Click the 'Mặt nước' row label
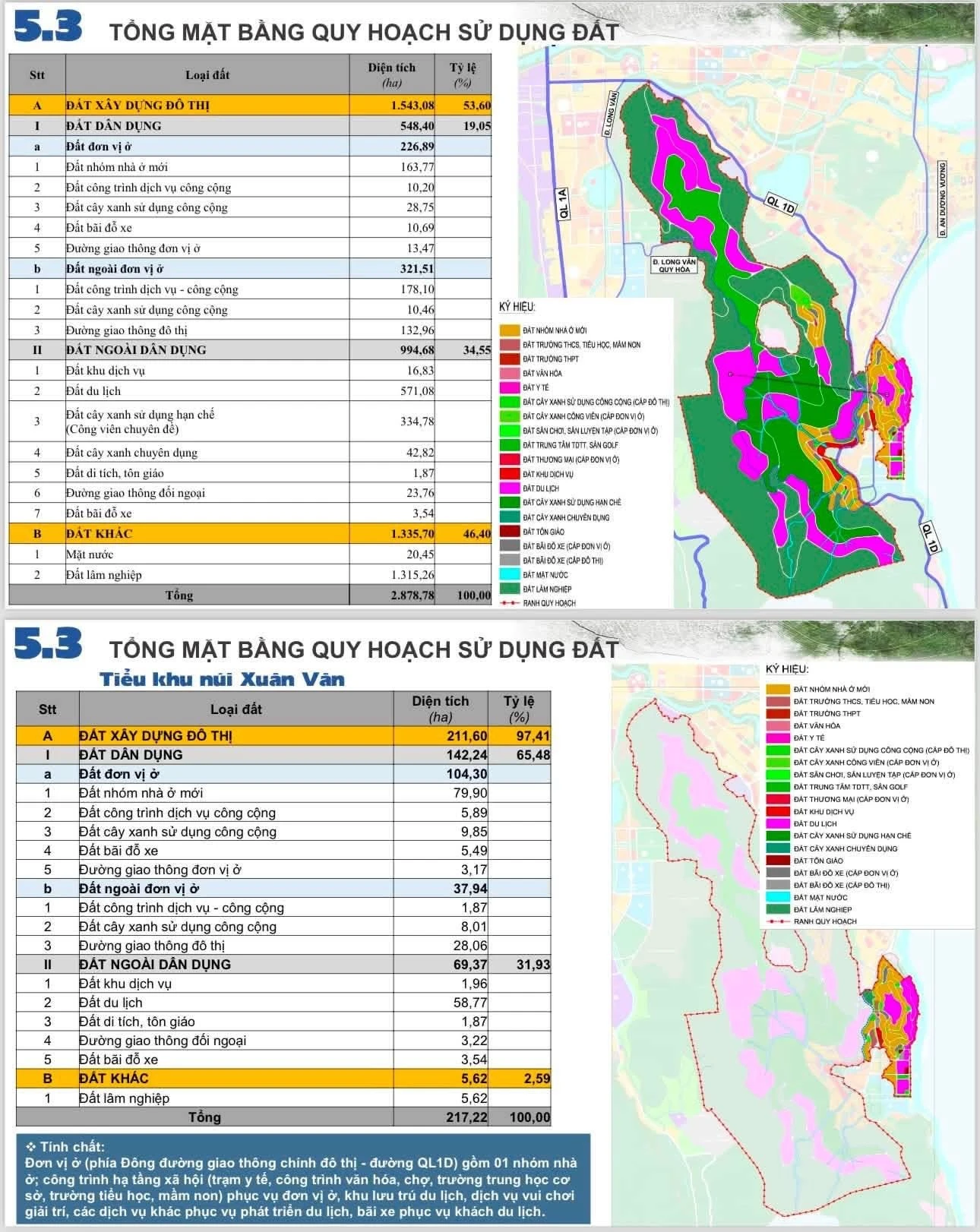The image size is (980, 1232). pos(90,554)
